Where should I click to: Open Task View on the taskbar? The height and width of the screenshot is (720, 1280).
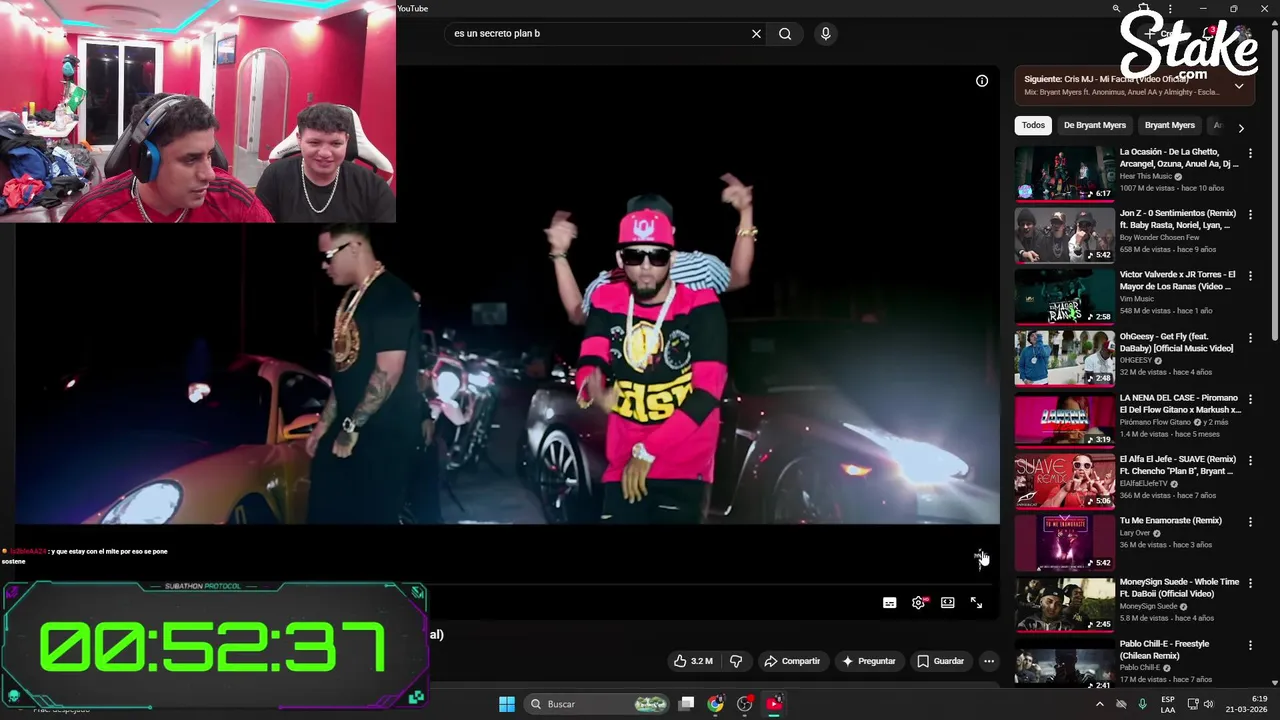click(687, 704)
